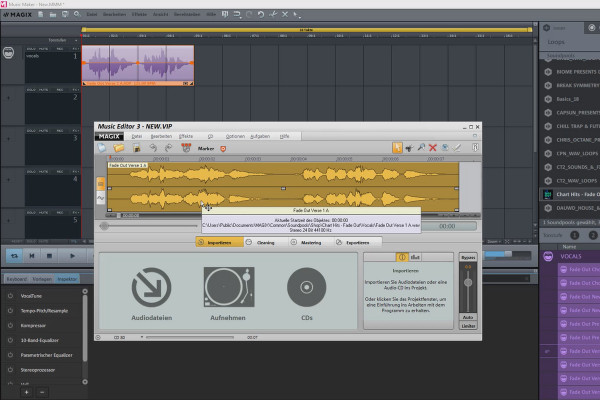Viewport: 600px width, 400px height.
Task: Select the Chart Hits - Fade Out soundpool
Action: 570,194
